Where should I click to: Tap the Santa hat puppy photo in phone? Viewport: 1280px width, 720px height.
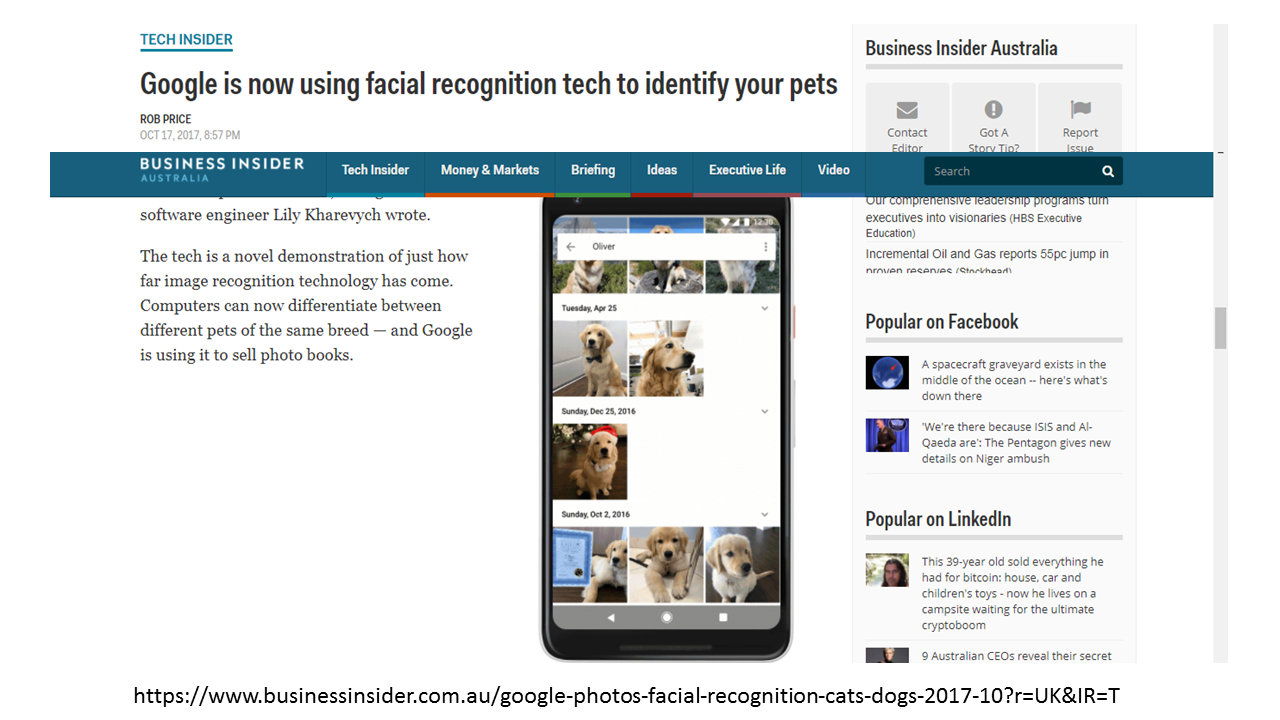click(x=590, y=461)
